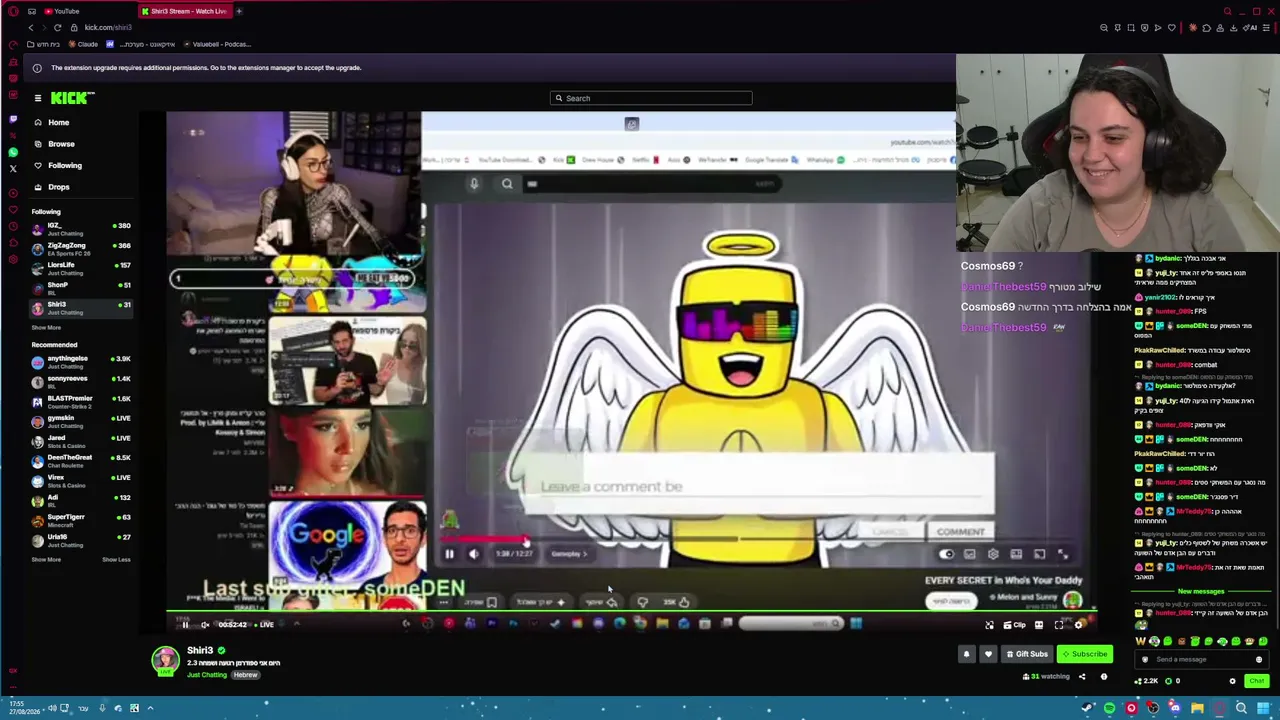Open X icon in browser sidebar
The height and width of the screenshot is (720, 1280).
[x=13, y=169]
